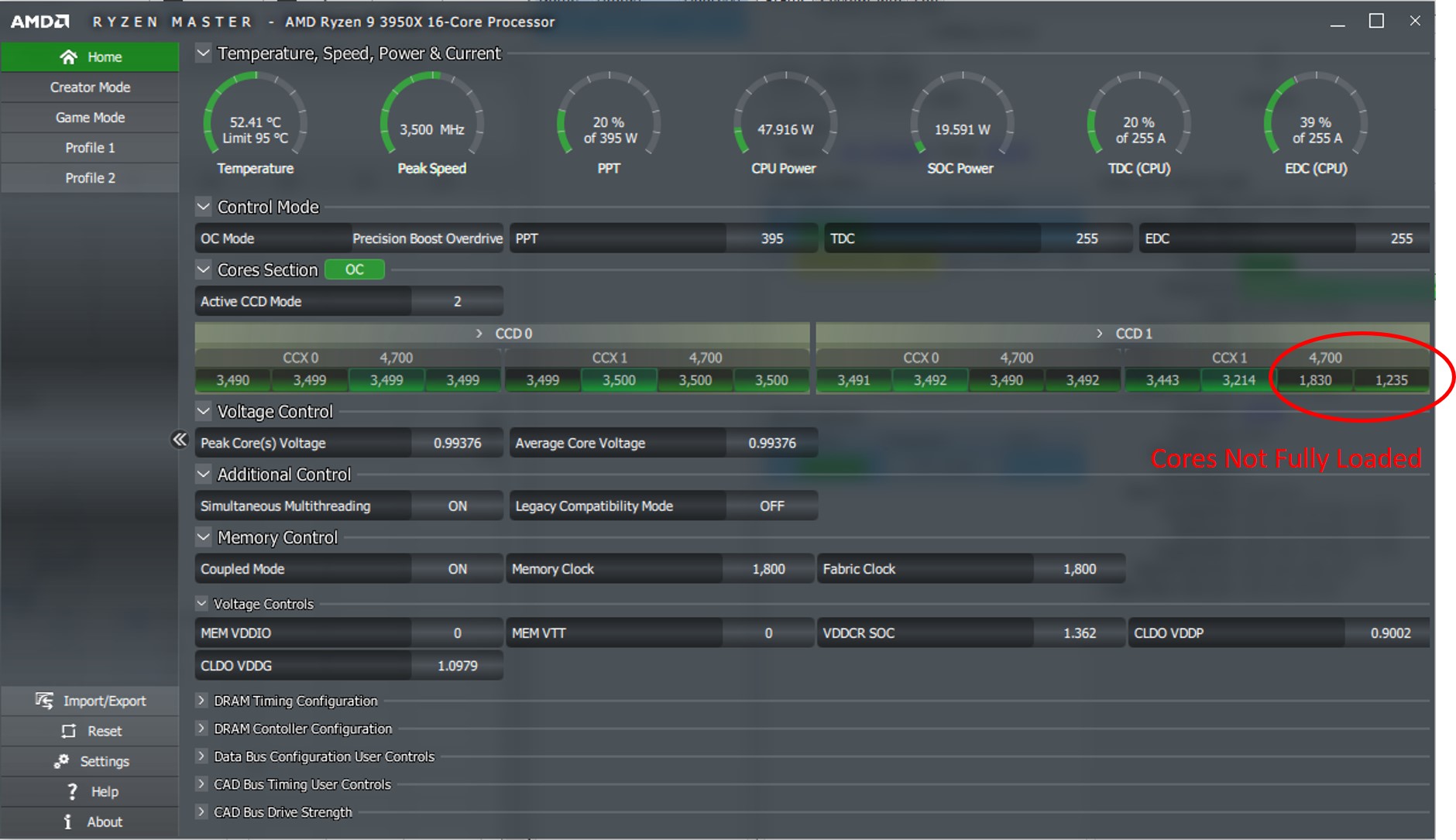Turn off Coupled Mode
The width and height of the screenshot is (1456, 840).
[x=458, y=568]
